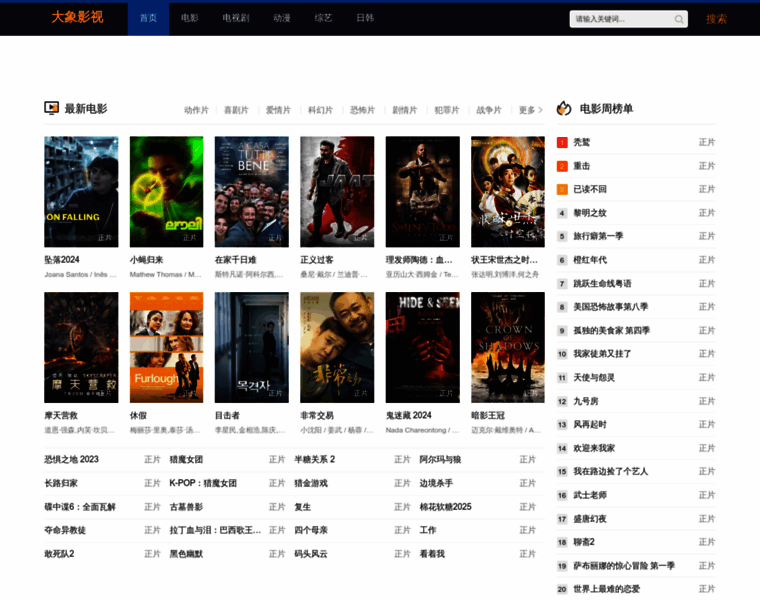
Task: Open 码头风云 in list
Action: [x=311, y=554]
